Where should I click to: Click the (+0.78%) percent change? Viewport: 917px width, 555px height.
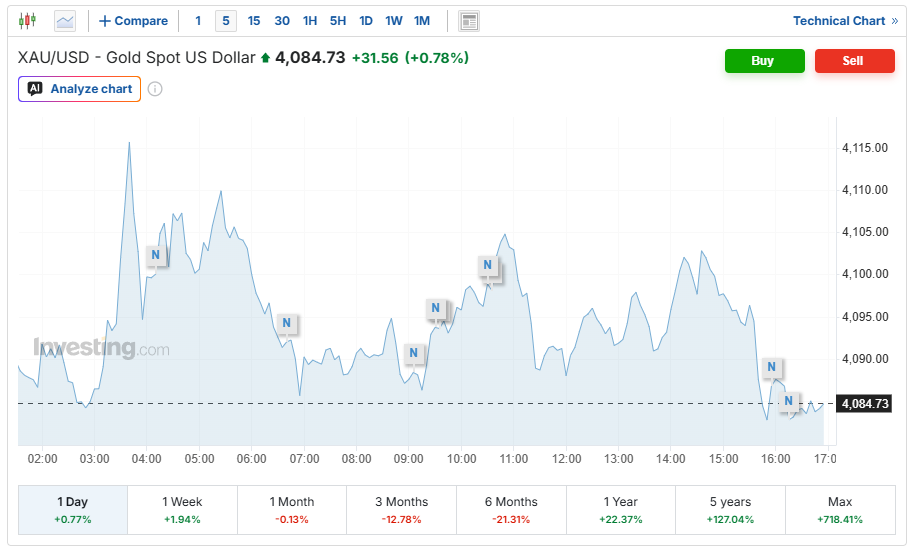pyautogui.click(x=437, y=58)
